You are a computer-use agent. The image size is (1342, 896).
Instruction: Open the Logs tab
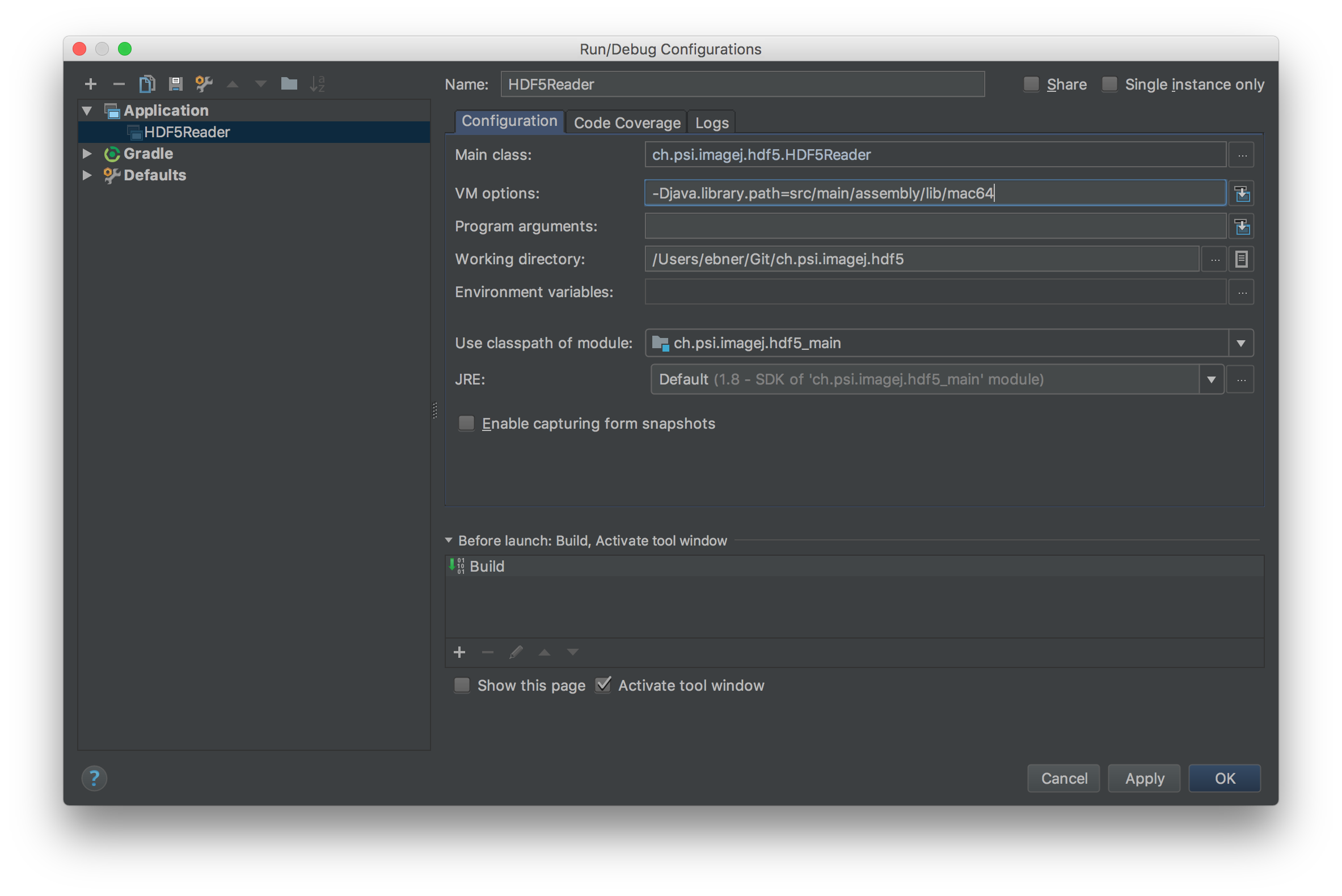point(712,123)
